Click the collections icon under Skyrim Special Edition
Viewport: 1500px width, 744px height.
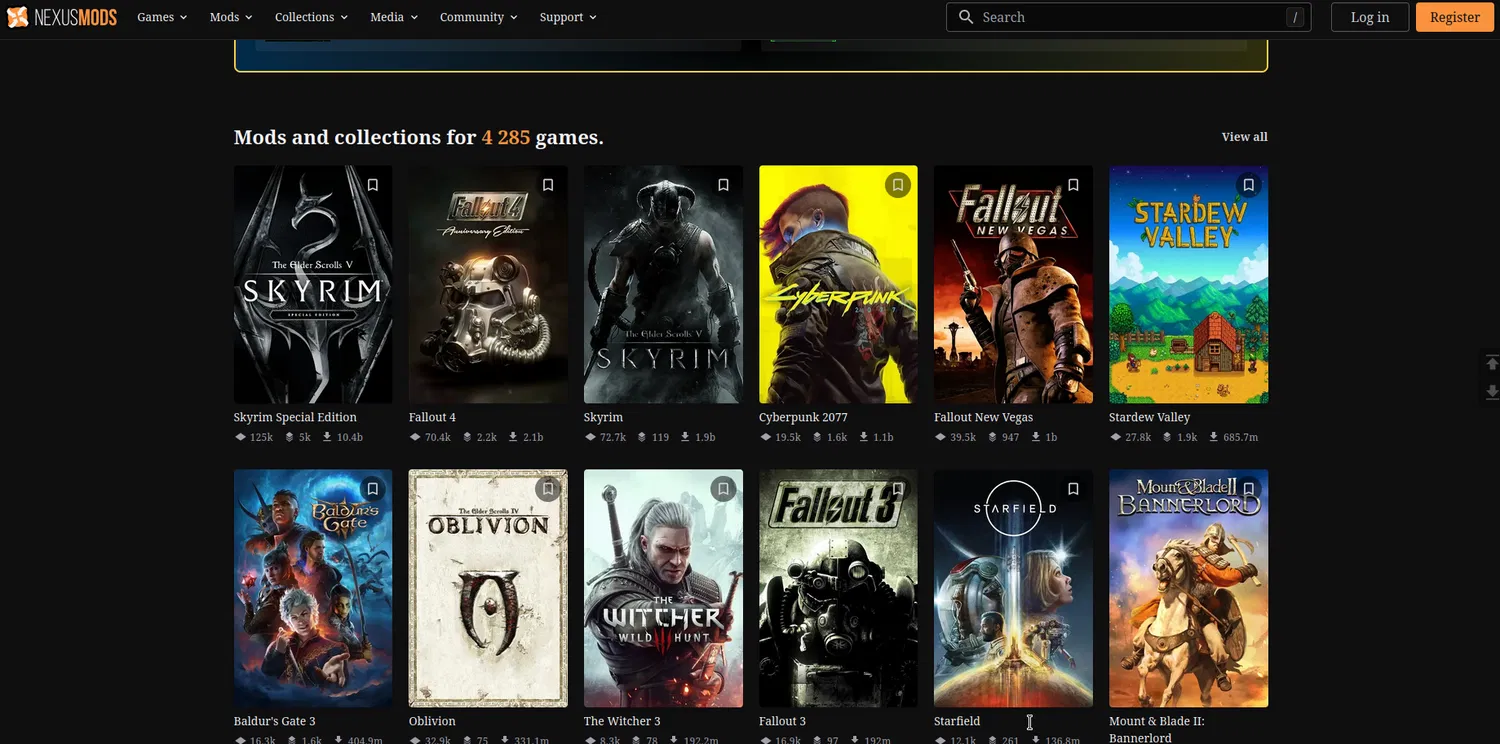(289, 437)
